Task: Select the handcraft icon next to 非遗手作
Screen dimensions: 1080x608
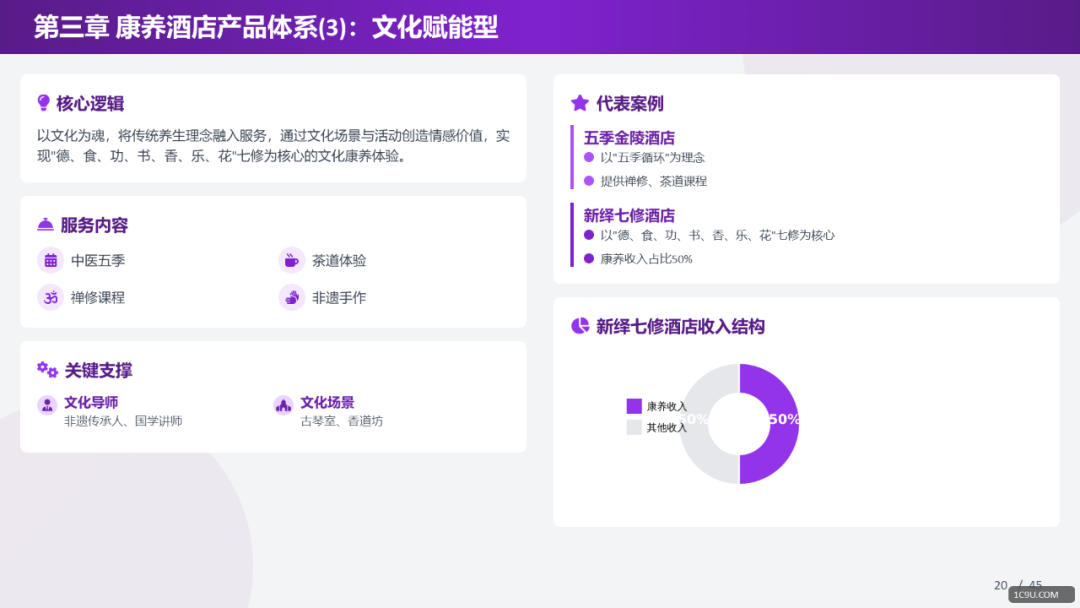Action: [x=291, y=297]
